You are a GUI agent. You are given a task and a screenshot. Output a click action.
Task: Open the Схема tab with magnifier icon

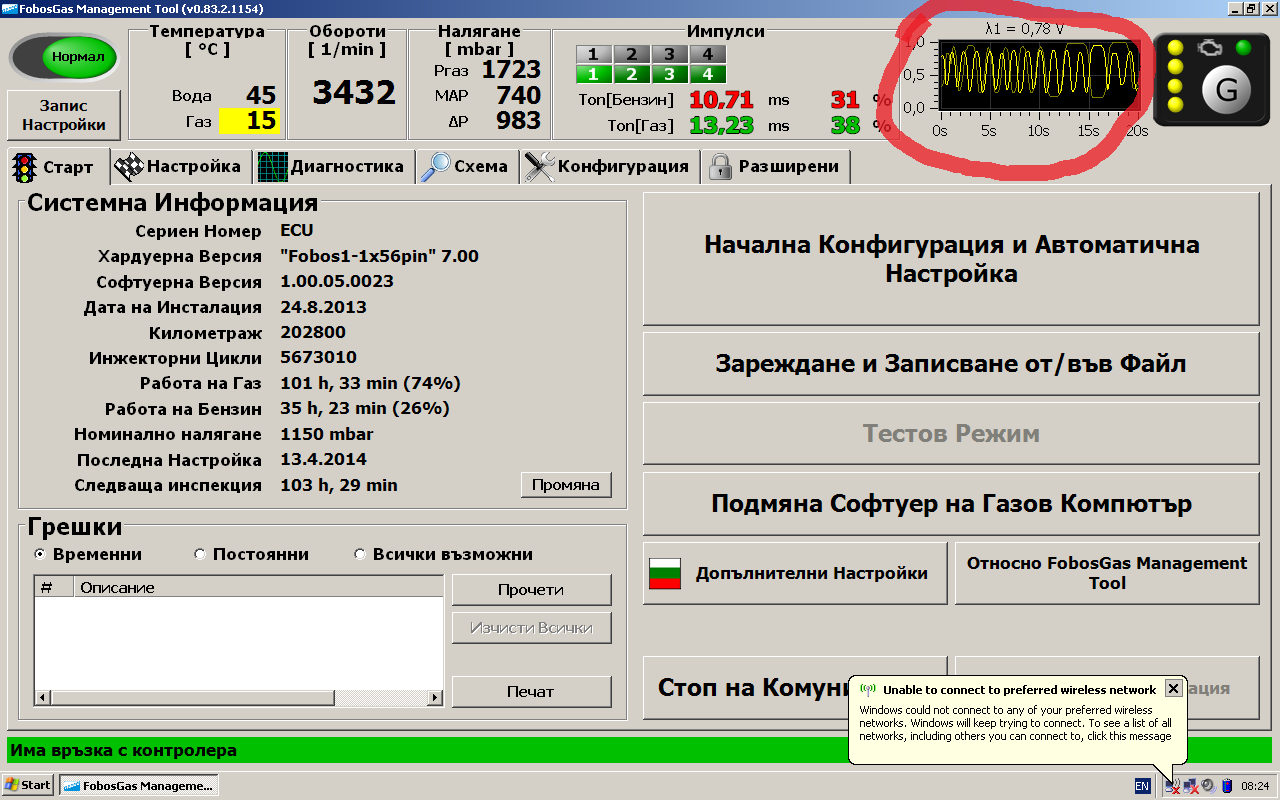click(x=465, y=167)
